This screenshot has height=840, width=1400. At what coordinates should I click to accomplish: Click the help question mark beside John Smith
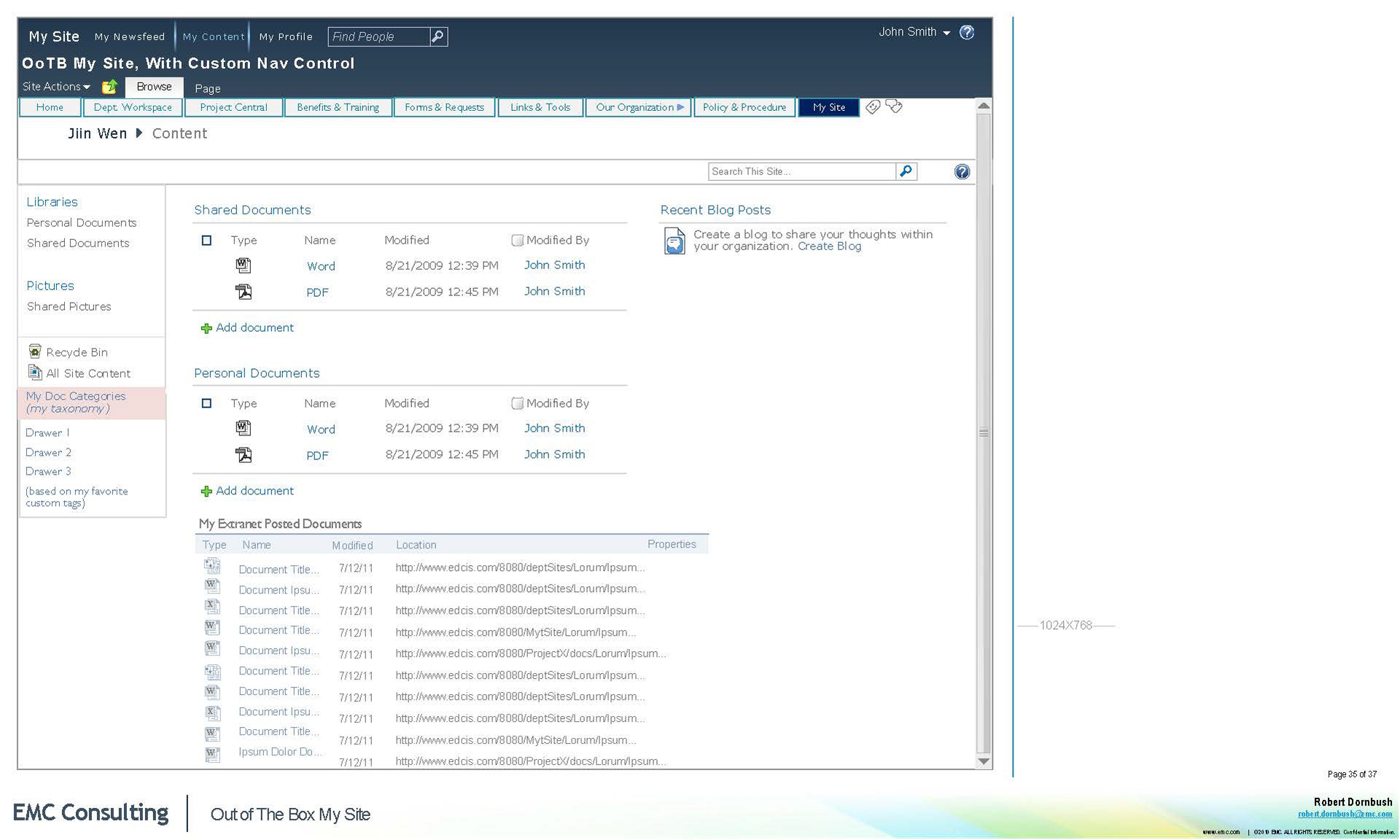click(967, 32)
